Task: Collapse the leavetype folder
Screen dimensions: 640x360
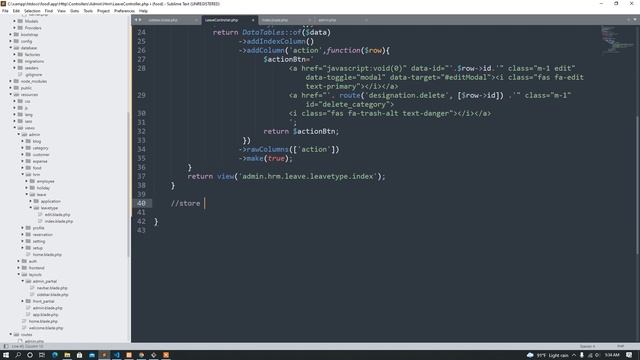Action: 31,208
